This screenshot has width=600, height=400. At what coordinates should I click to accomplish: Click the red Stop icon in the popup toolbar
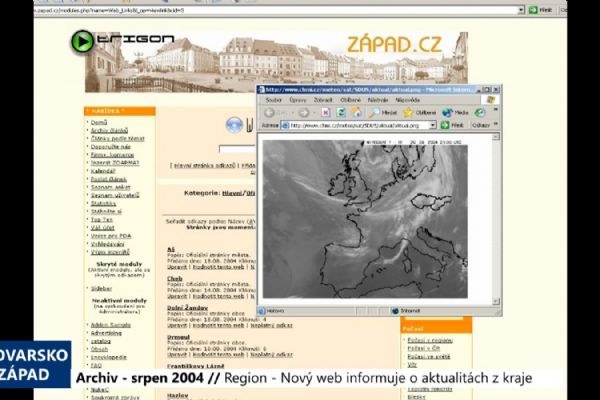coord(325,113)
